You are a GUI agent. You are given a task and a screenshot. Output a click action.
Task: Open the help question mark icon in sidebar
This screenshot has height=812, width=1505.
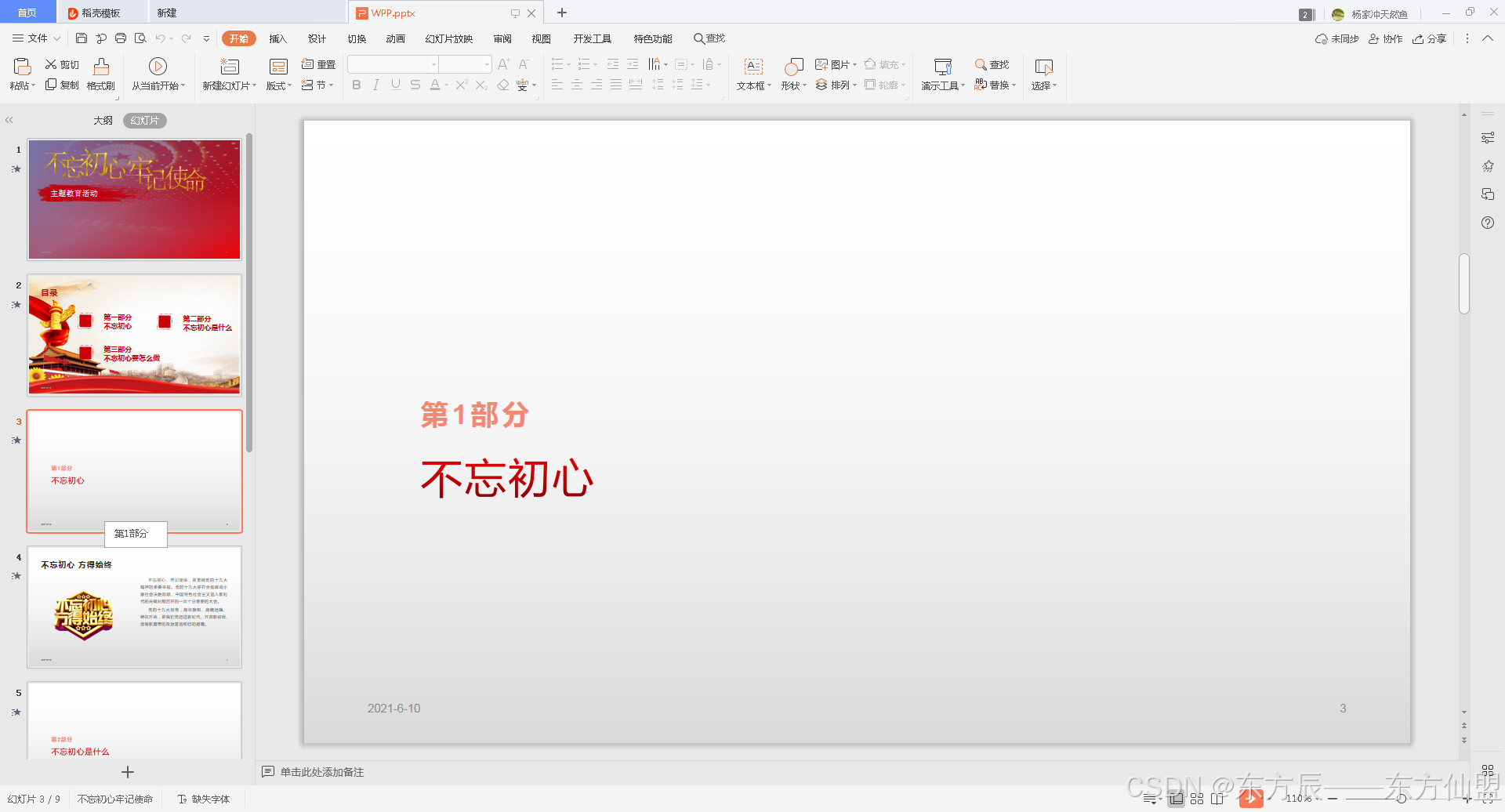coord(1488,223)
